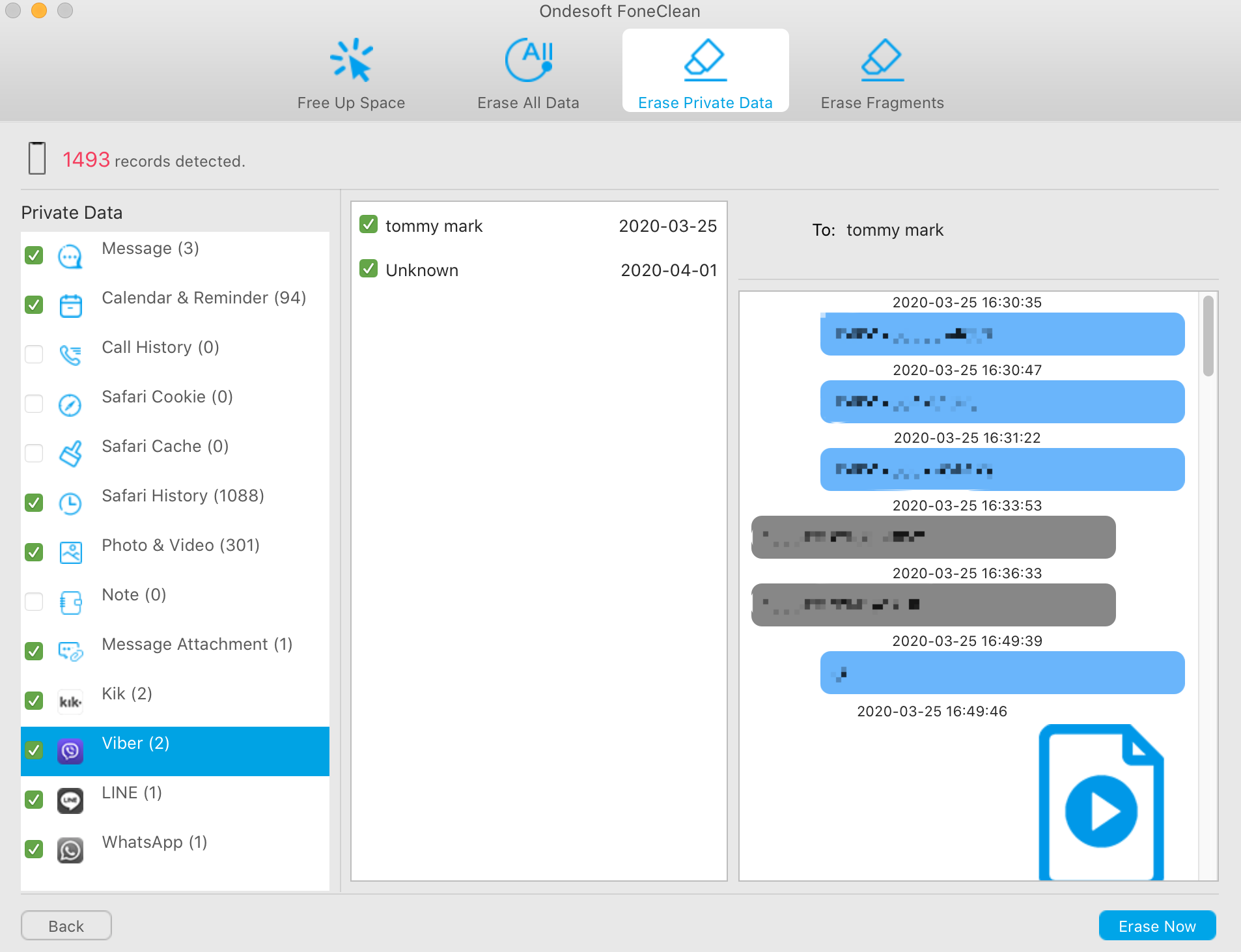
Task: Open the Free Up Space icon
Action: click(352, 60)
